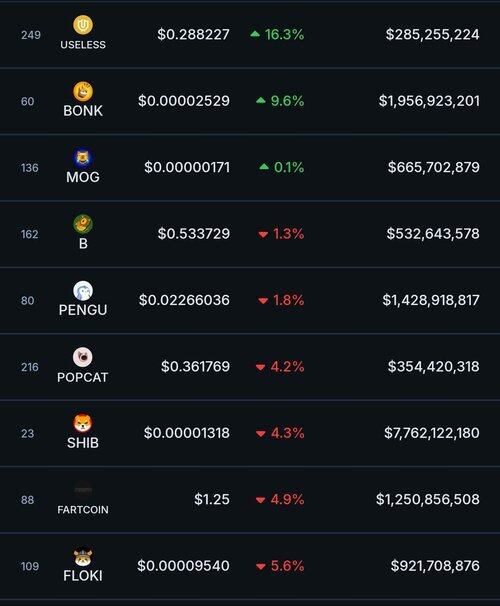
Task: Open the PENGU penguin icon
Action: pos(83,291)
